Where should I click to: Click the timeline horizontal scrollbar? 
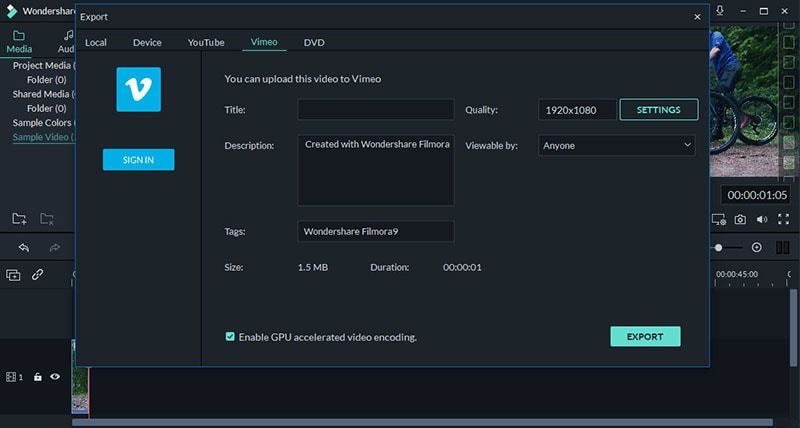click(x=423, y=422)
